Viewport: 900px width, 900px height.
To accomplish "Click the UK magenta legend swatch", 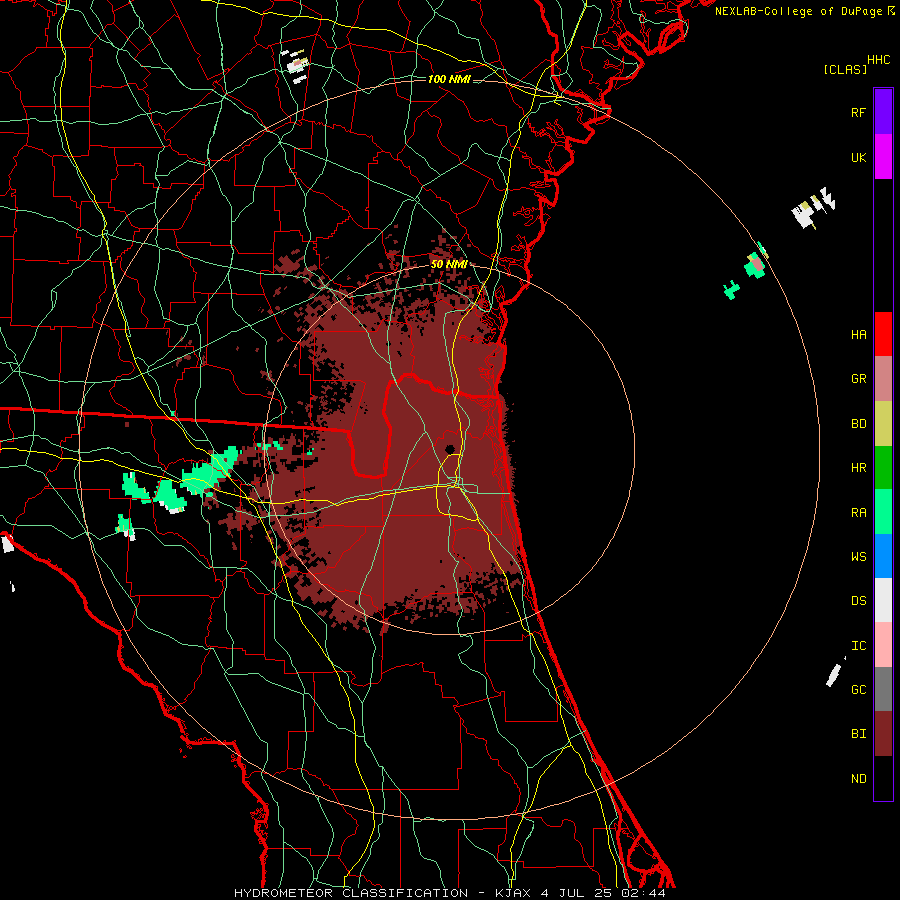I will pyautogui.click(x=883, y=157).
